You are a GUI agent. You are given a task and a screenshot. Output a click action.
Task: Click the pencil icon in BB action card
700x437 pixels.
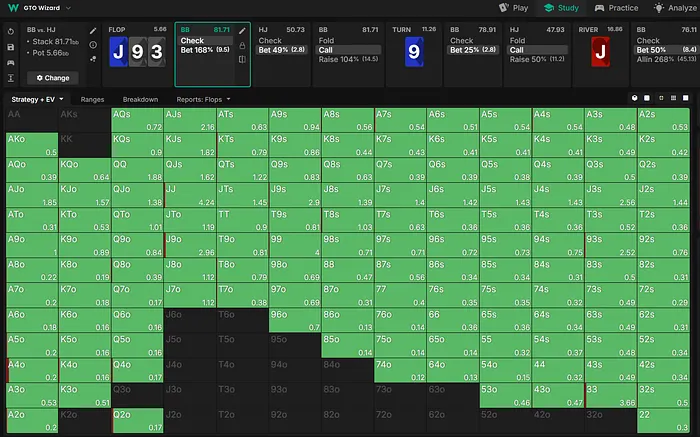coord(242,31)
